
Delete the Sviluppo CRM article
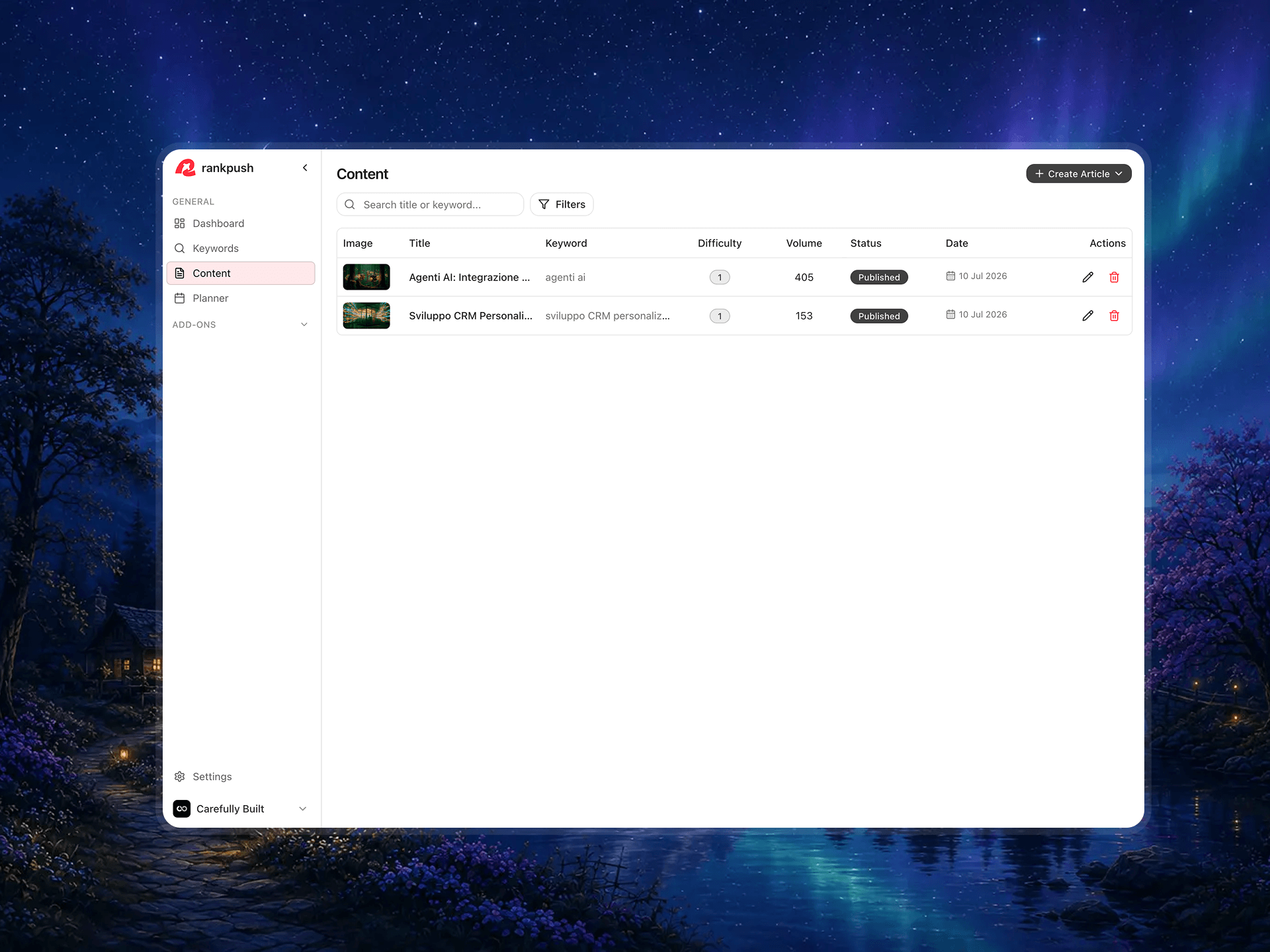pyautogui.click(x=1115, y=316)
